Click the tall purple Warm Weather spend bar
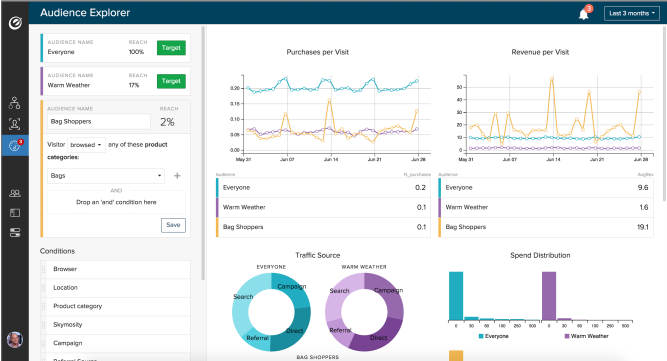Screen dimensions: 667x361 coord(549,296)
